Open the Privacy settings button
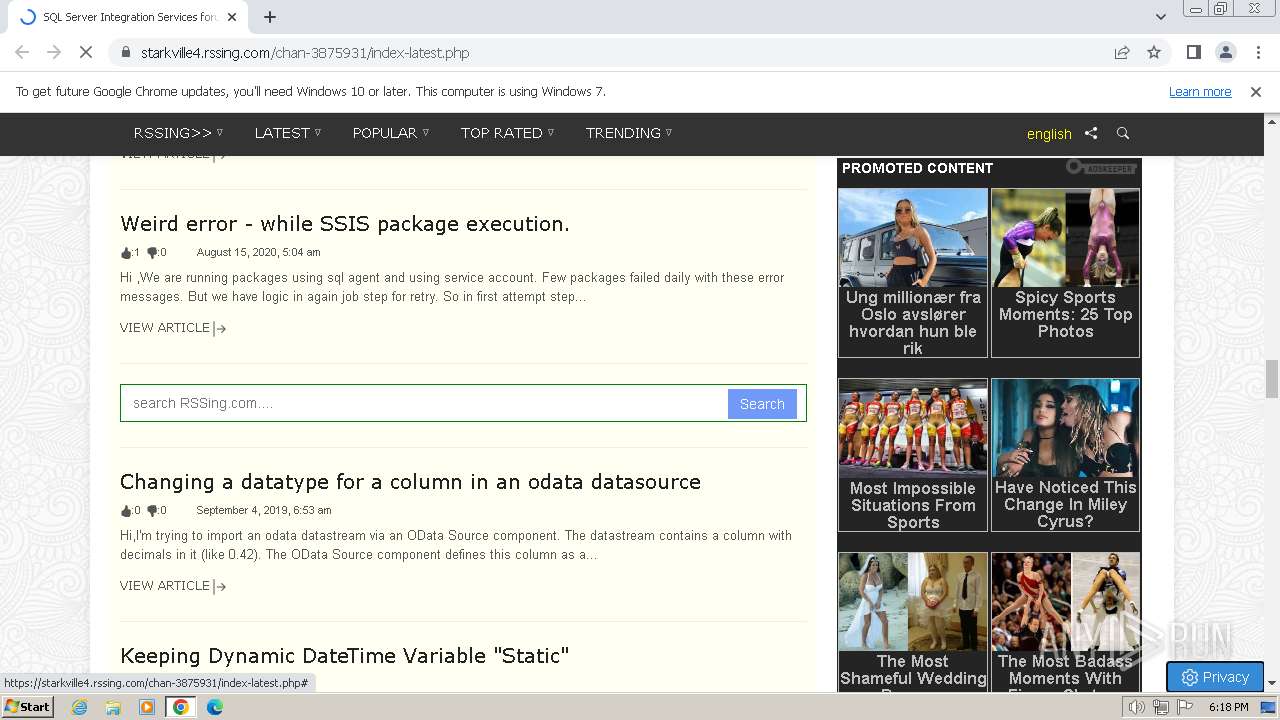Image resolution: width=1280 pixels, height=720 pixels. pos(1215,677)
